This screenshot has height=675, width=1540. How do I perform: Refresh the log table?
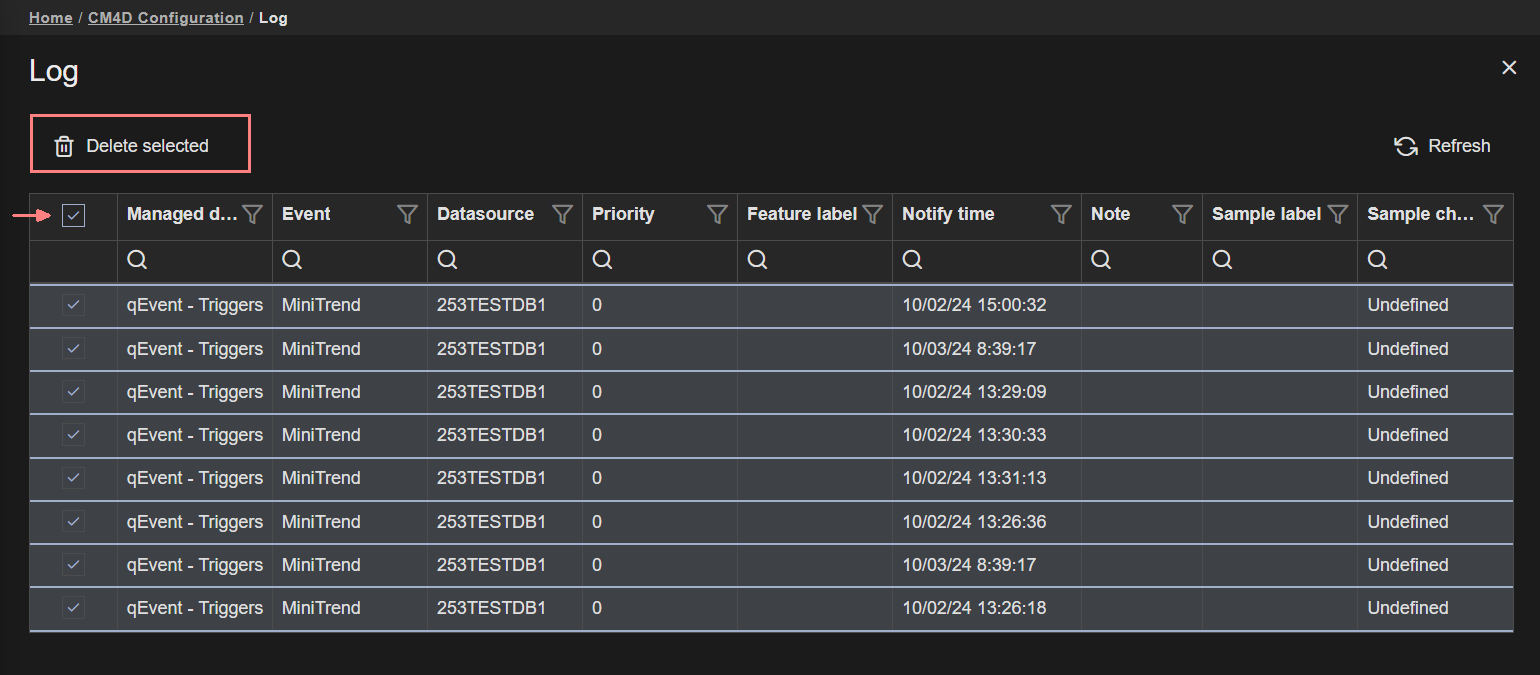1442,146
